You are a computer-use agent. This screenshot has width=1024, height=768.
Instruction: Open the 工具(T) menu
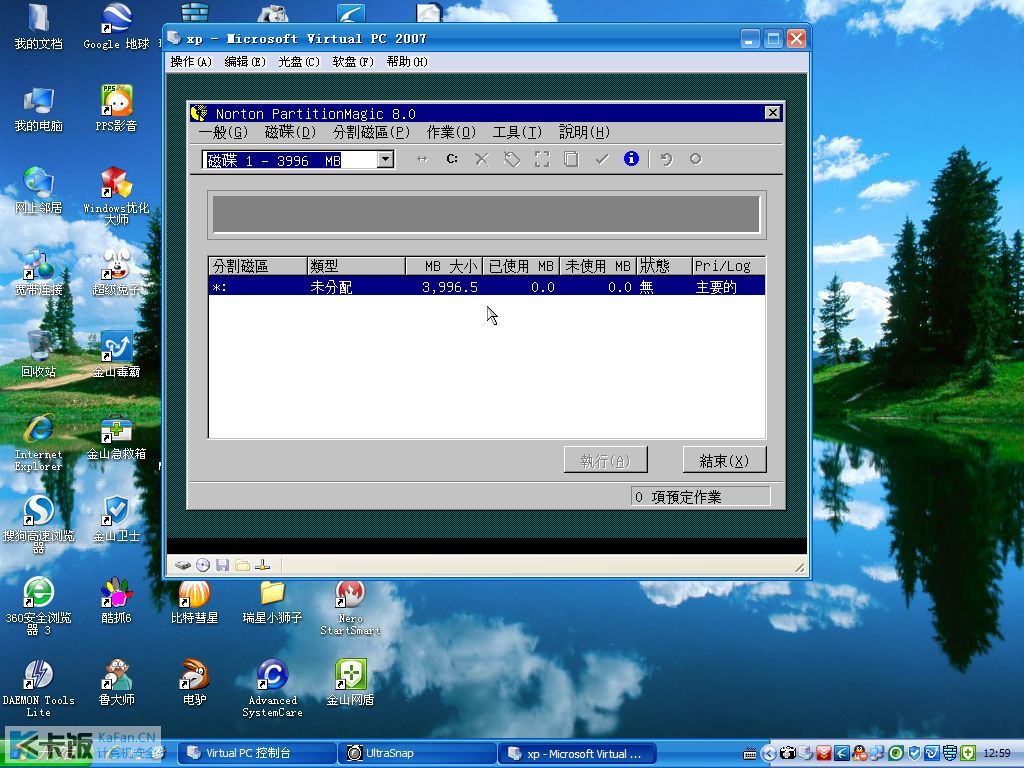pyautogui.click(x=517, y=133)
